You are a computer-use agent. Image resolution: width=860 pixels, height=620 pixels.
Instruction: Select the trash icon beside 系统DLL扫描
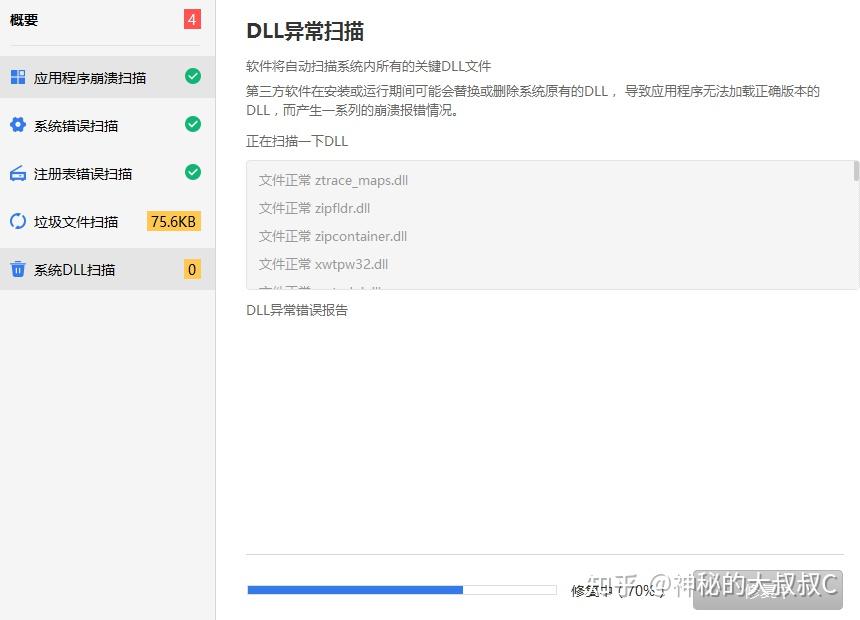click(x=18, y=269)
